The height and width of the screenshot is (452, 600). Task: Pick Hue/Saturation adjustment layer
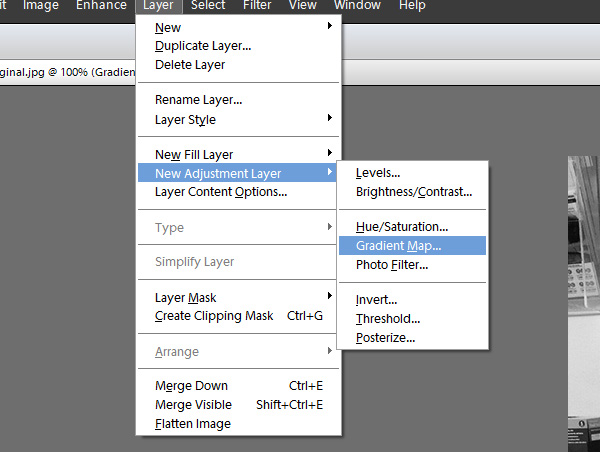click(x=412, y=227)
